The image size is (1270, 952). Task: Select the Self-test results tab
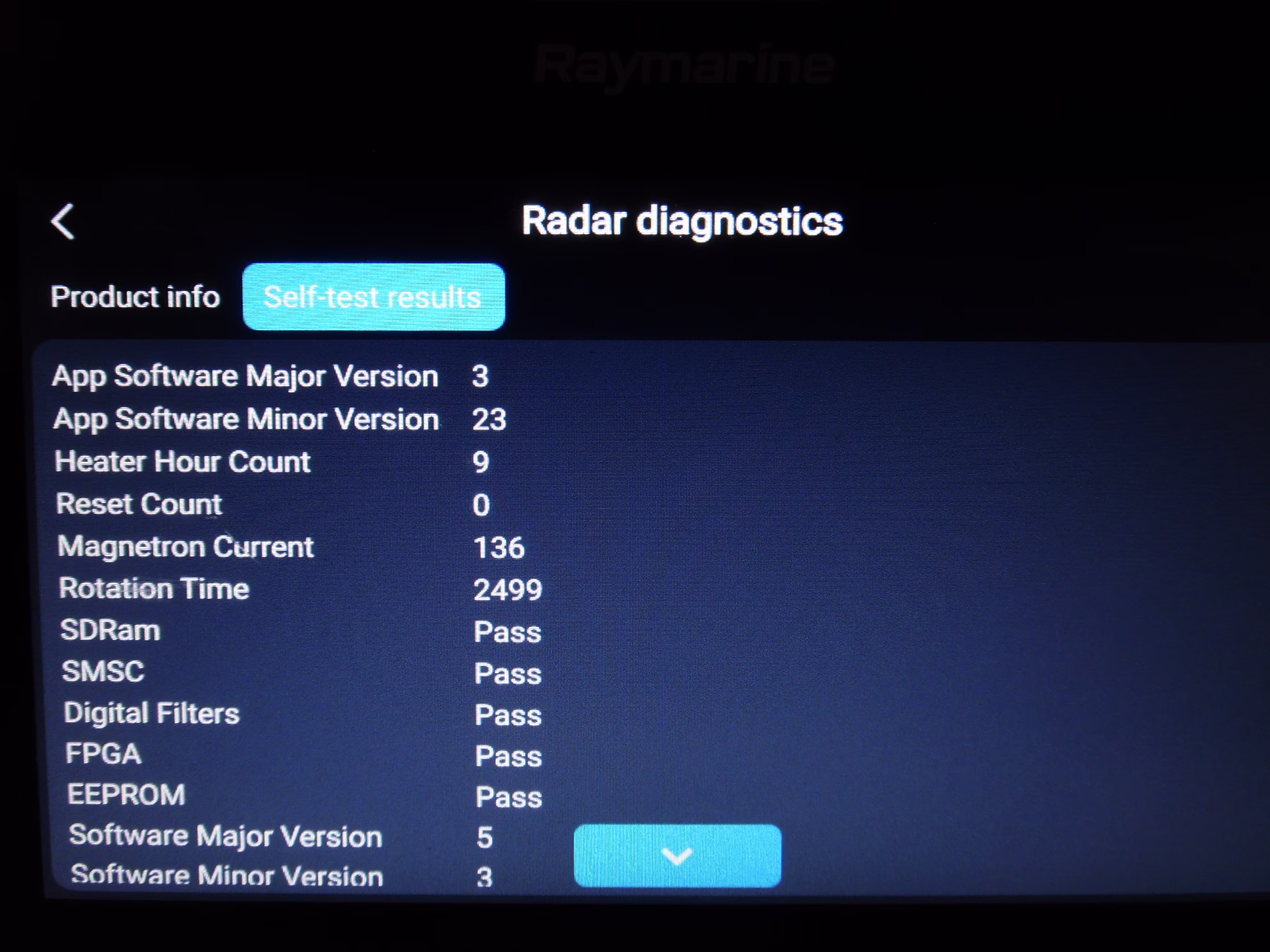373,297
